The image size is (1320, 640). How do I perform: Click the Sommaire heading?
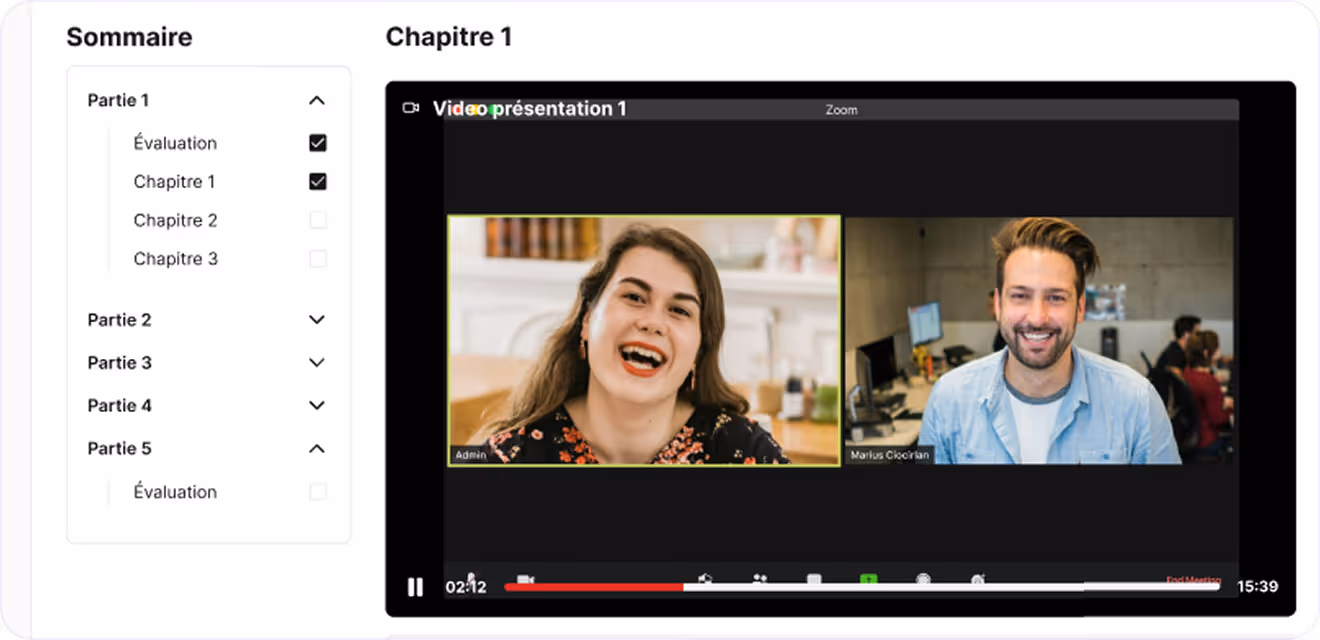pyautogui.click(x=129, y=37)
